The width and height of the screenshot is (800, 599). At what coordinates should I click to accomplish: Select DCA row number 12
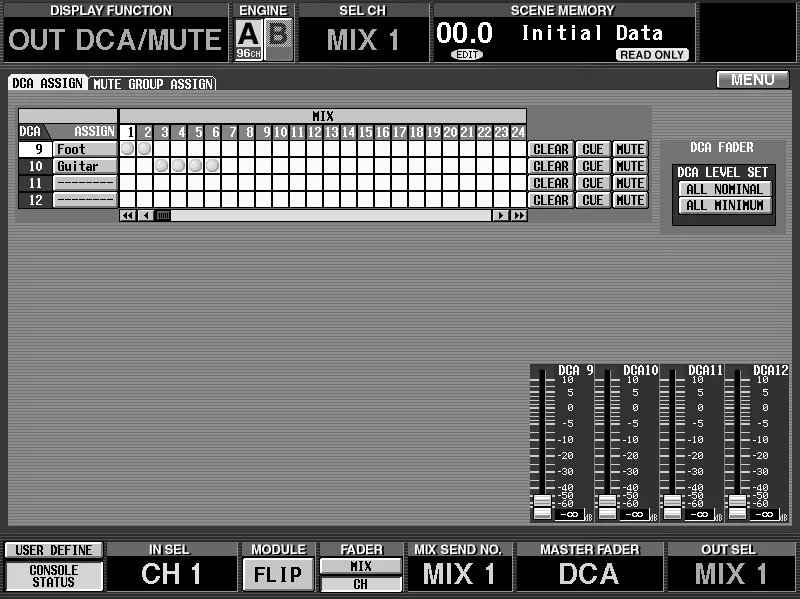pos(35,200)
